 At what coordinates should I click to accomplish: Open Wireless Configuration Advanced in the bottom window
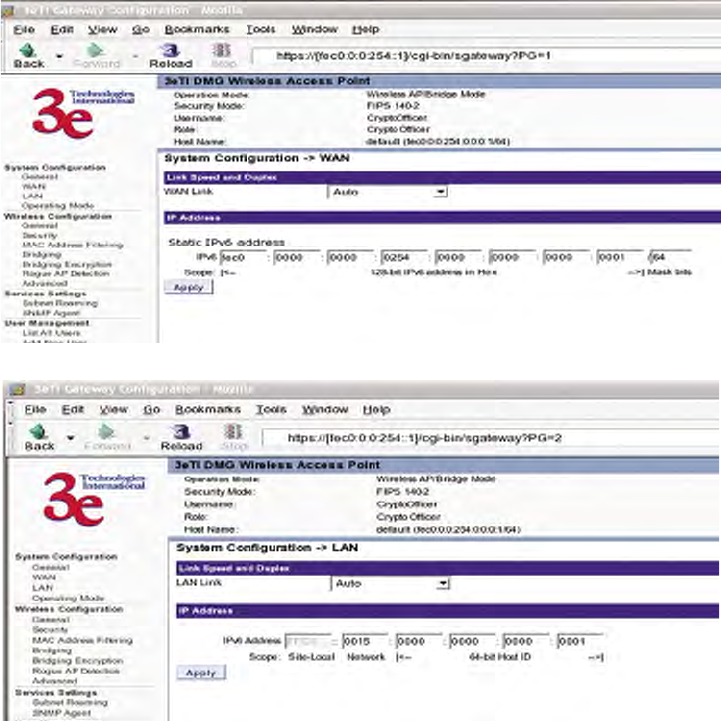pyautogui.click(x=54, y=681)
